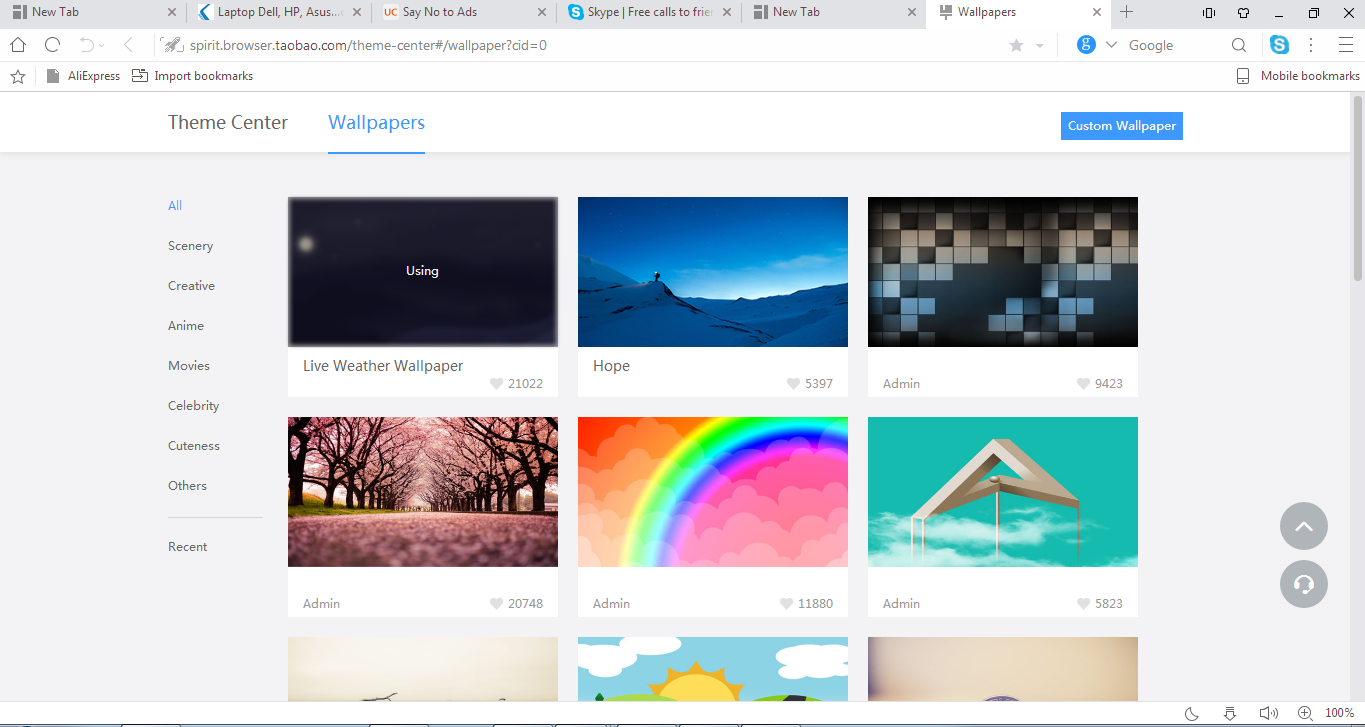Click the search magnifier icon
This screenshot has width=1365, height=727.
1239,45
